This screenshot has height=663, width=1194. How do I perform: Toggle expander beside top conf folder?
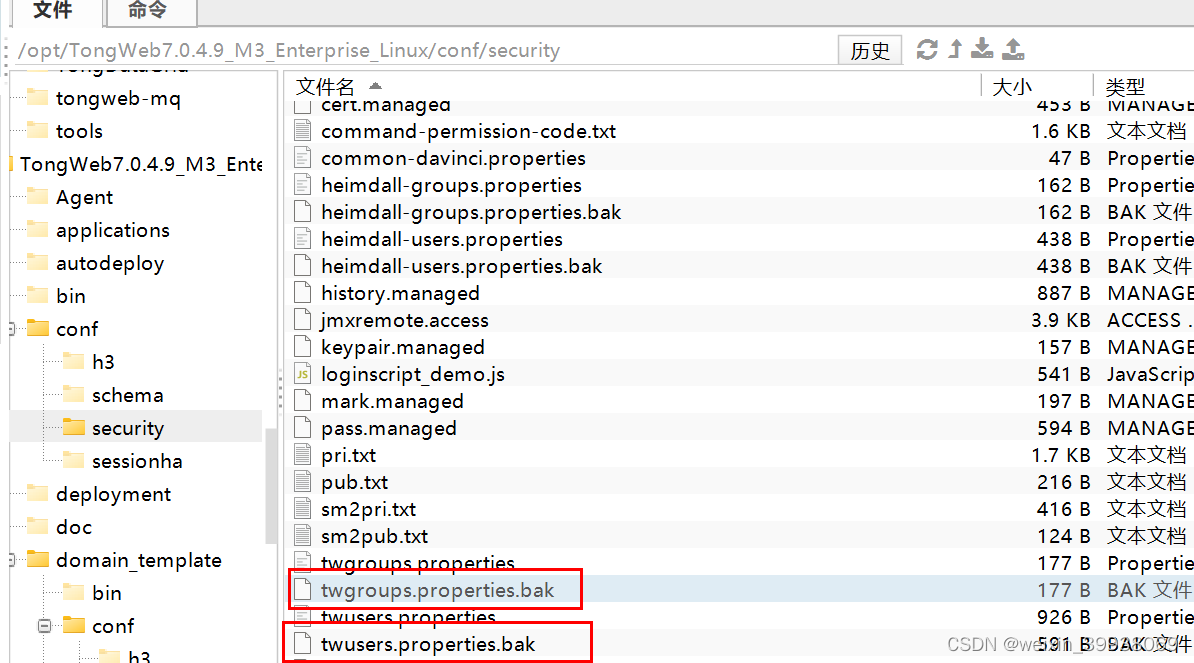[x=11, y=329]
